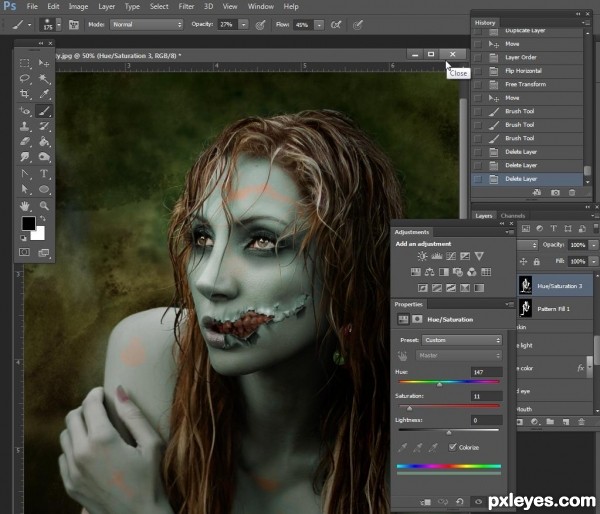This screenshot has width=600, height=514.
Task: Select the Hand tool
Action: [x=25, y=206]
